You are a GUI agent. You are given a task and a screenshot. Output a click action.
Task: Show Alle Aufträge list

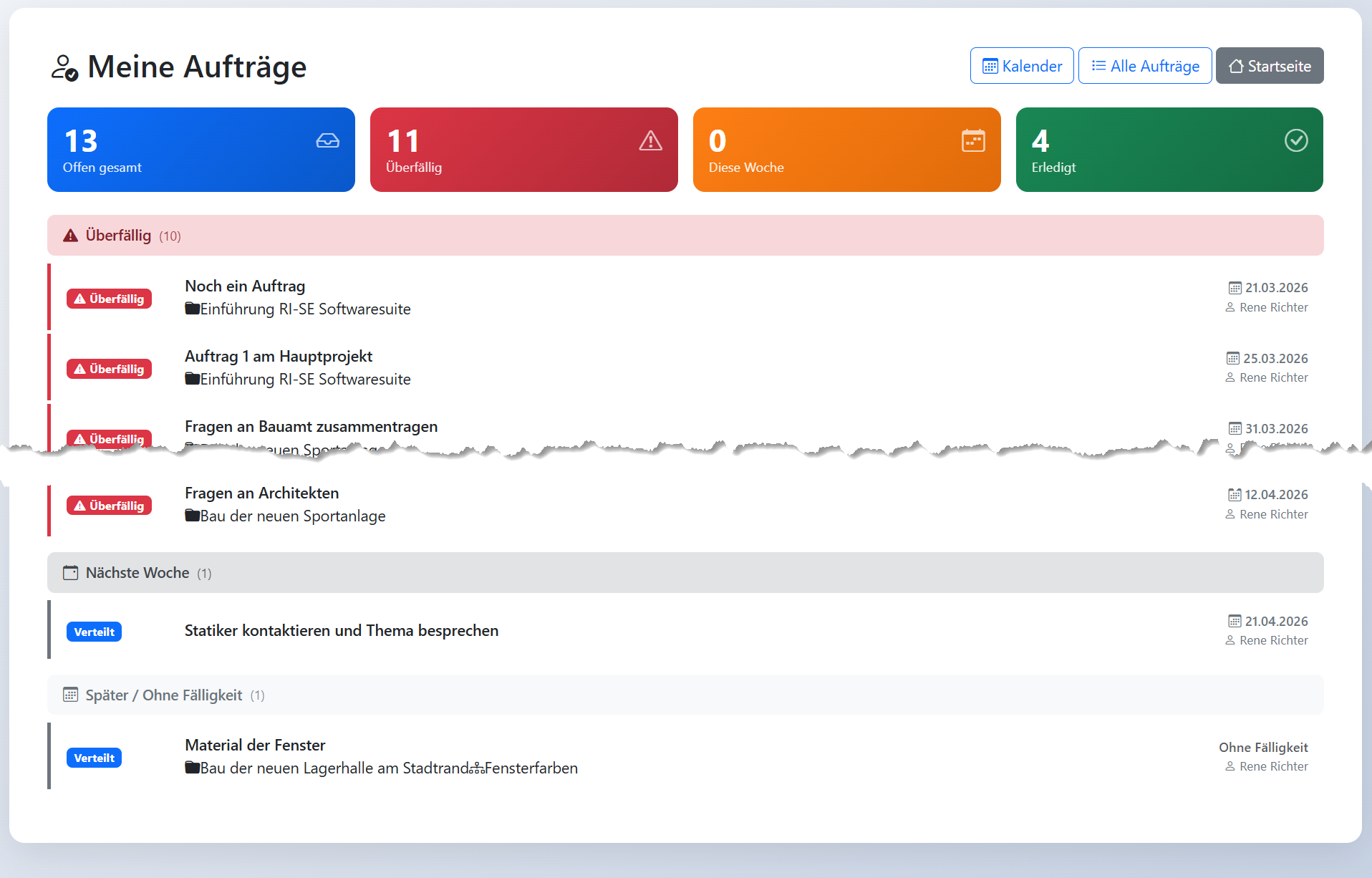tap(1144, 66)
